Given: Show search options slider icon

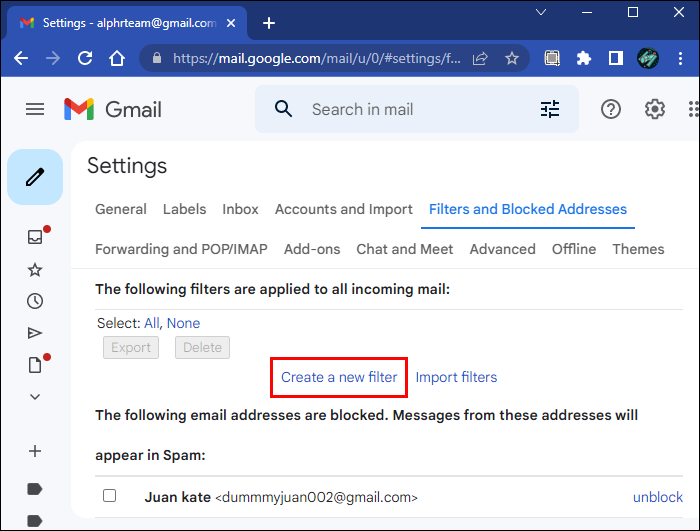Looking at the screenshot, I should click(550, 109).
